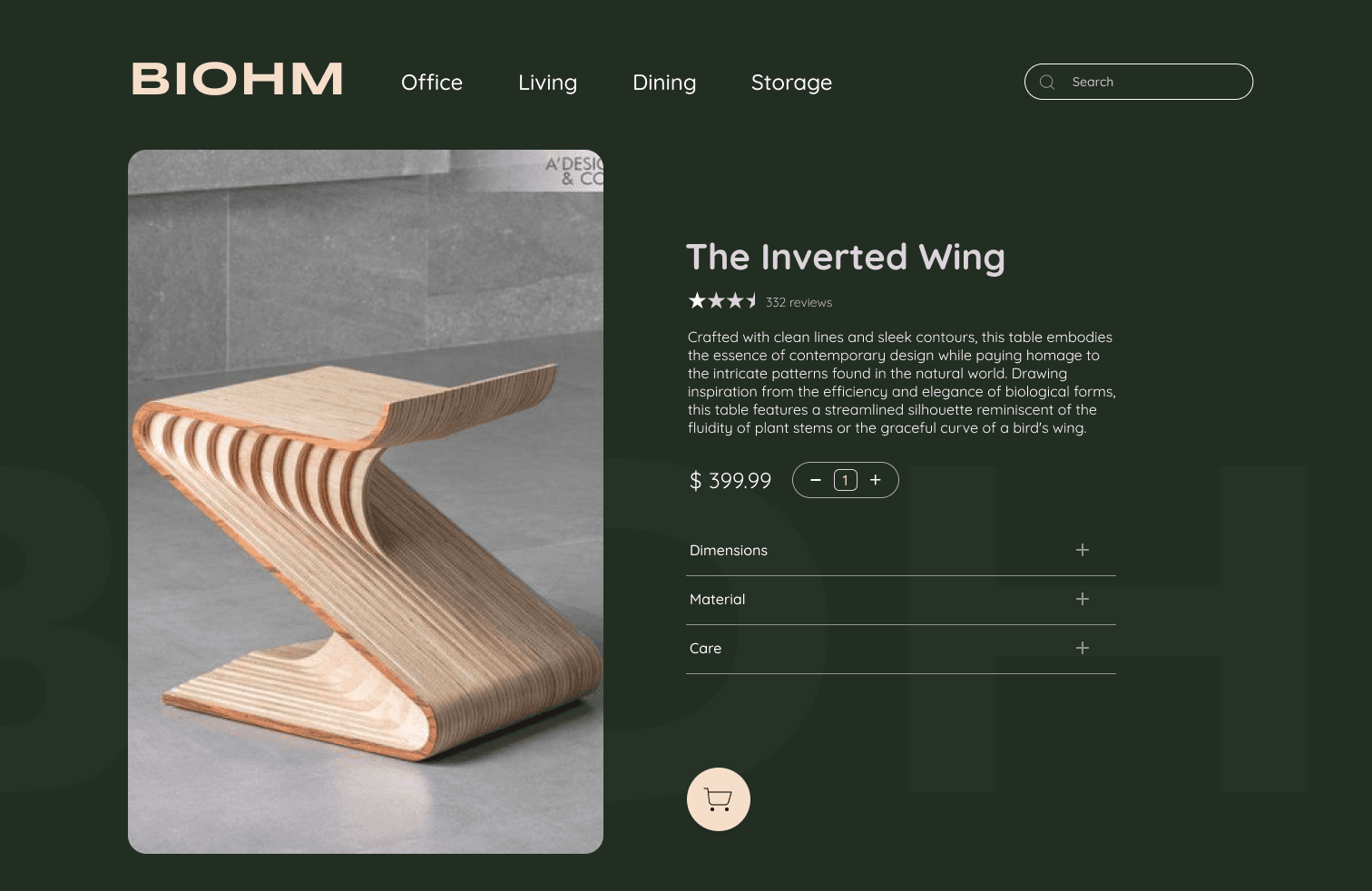Click the magnifying glass search icon

[x=1047, y=82]
